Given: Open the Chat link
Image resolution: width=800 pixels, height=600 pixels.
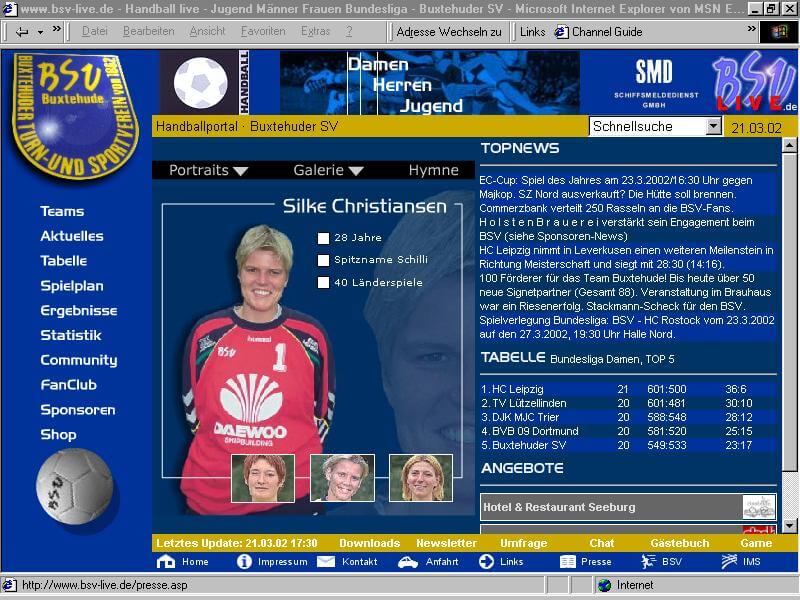Looking at the screenshot, I should [x=602, y=543].
